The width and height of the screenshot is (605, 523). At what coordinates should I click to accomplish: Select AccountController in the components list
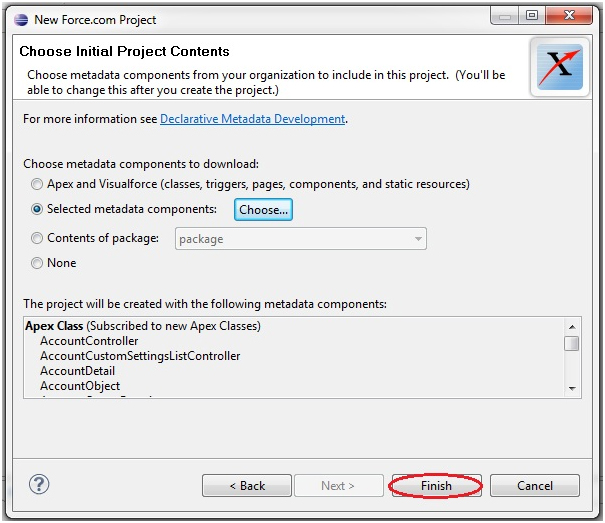click(x=89, y=341)
